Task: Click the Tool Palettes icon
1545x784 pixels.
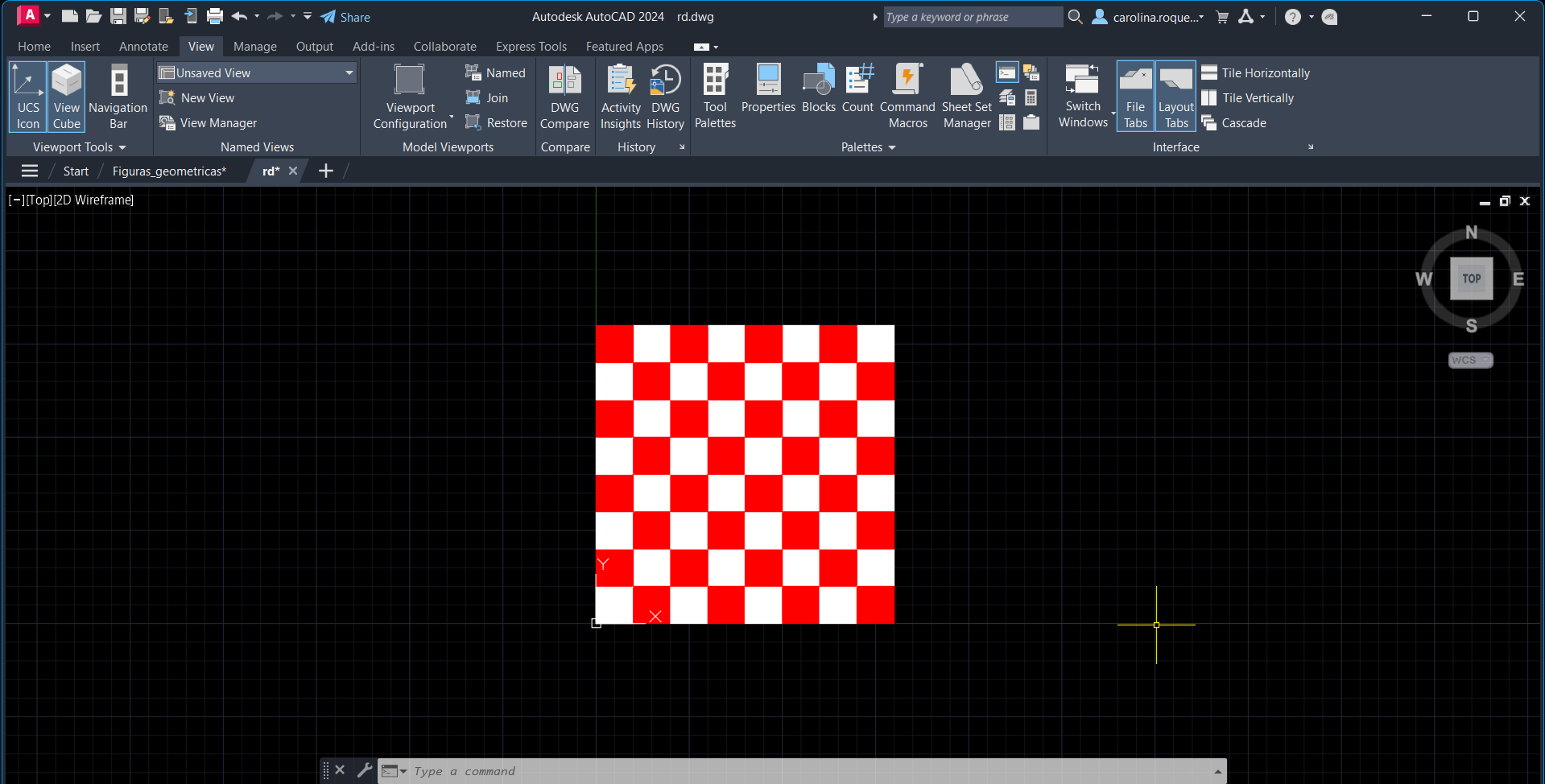Action: (715, 97)
